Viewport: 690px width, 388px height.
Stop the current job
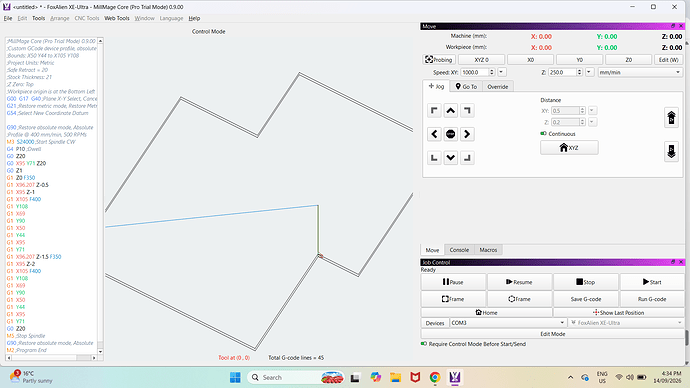point(586,282)
